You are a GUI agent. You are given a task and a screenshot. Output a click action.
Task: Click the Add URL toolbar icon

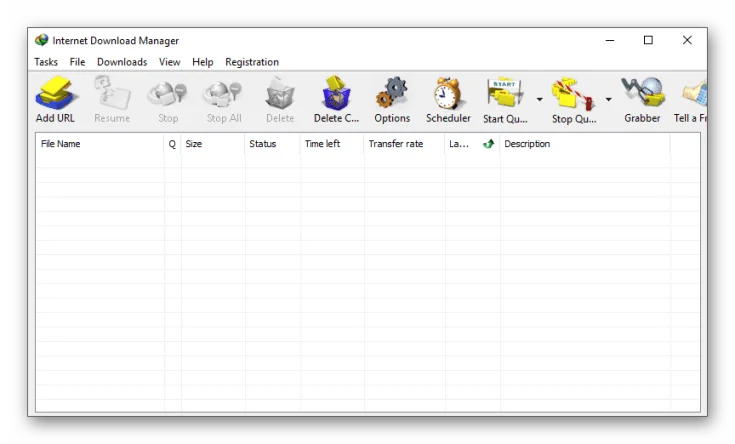point(55,93)
